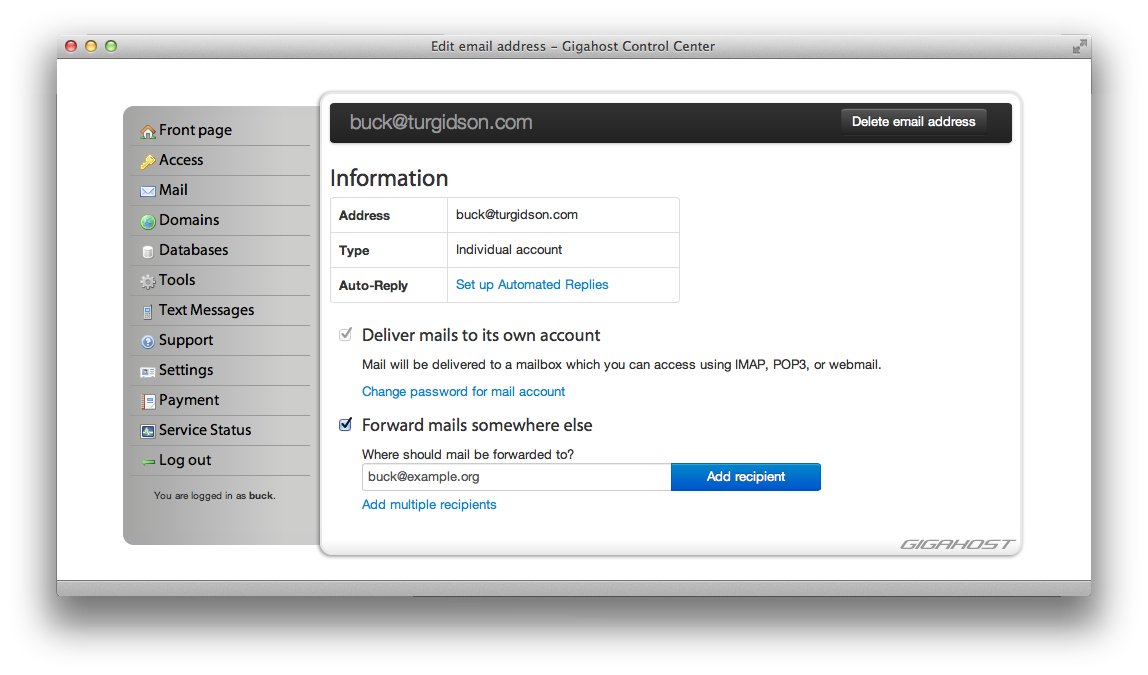Toggle the Deliver mails to its own account checkbox
Image resolution: width=1148 pixels, height=675 pixels.
pos(346,335)
